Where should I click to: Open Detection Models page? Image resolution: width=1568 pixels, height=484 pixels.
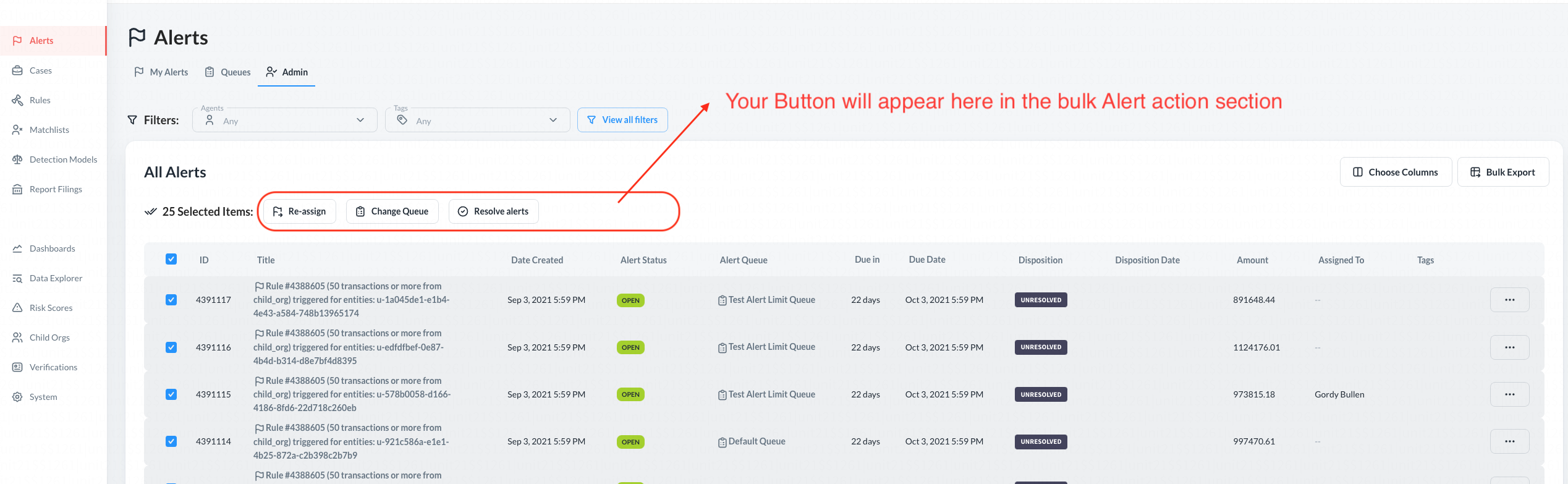tap(53, 159)
